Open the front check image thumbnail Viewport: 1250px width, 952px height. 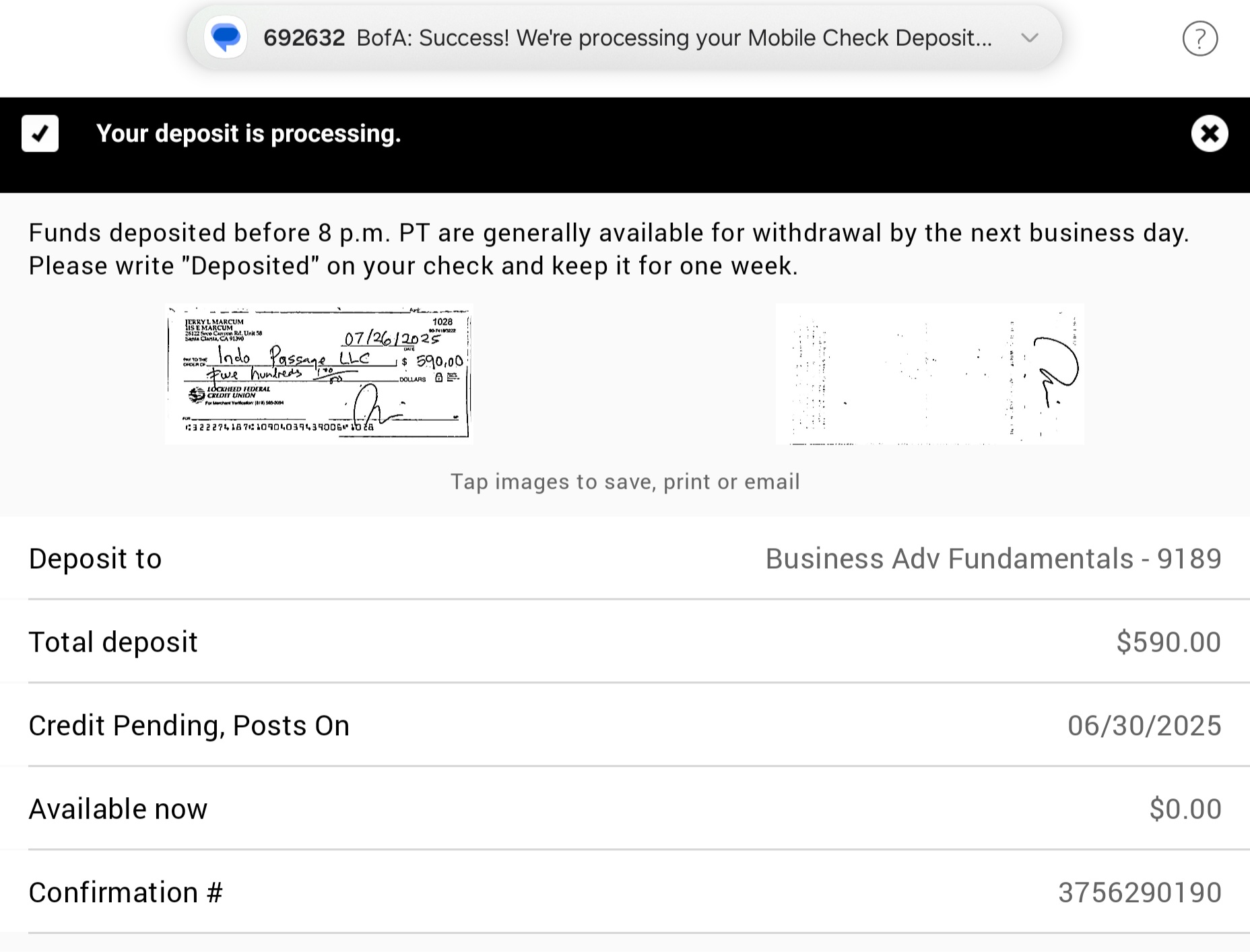[x=319, y=374]
